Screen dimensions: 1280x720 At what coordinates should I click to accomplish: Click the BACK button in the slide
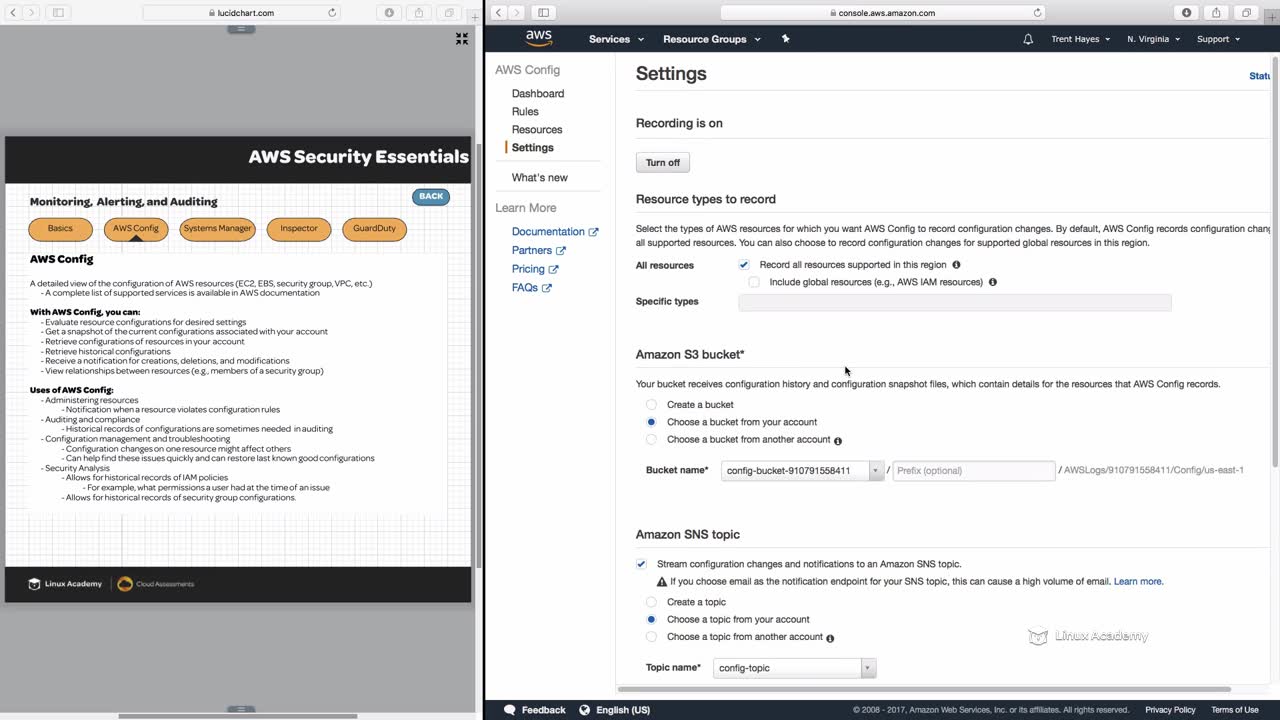pyautogui.click(x=431, y=197)
